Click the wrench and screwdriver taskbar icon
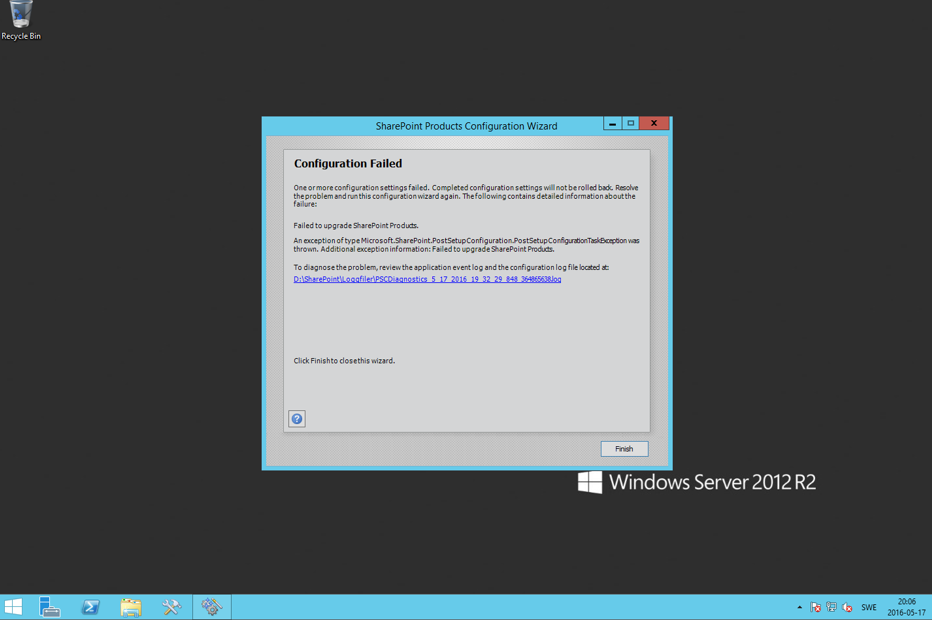The width and height of the screenshot is (932, 621). [x=171, y=607]
